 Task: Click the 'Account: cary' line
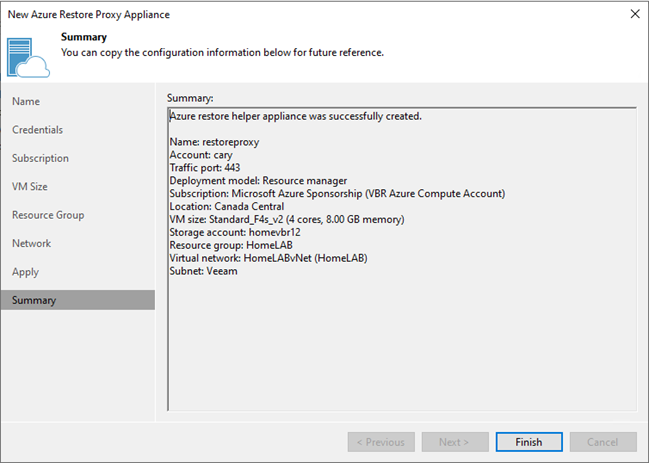point(201,155)
